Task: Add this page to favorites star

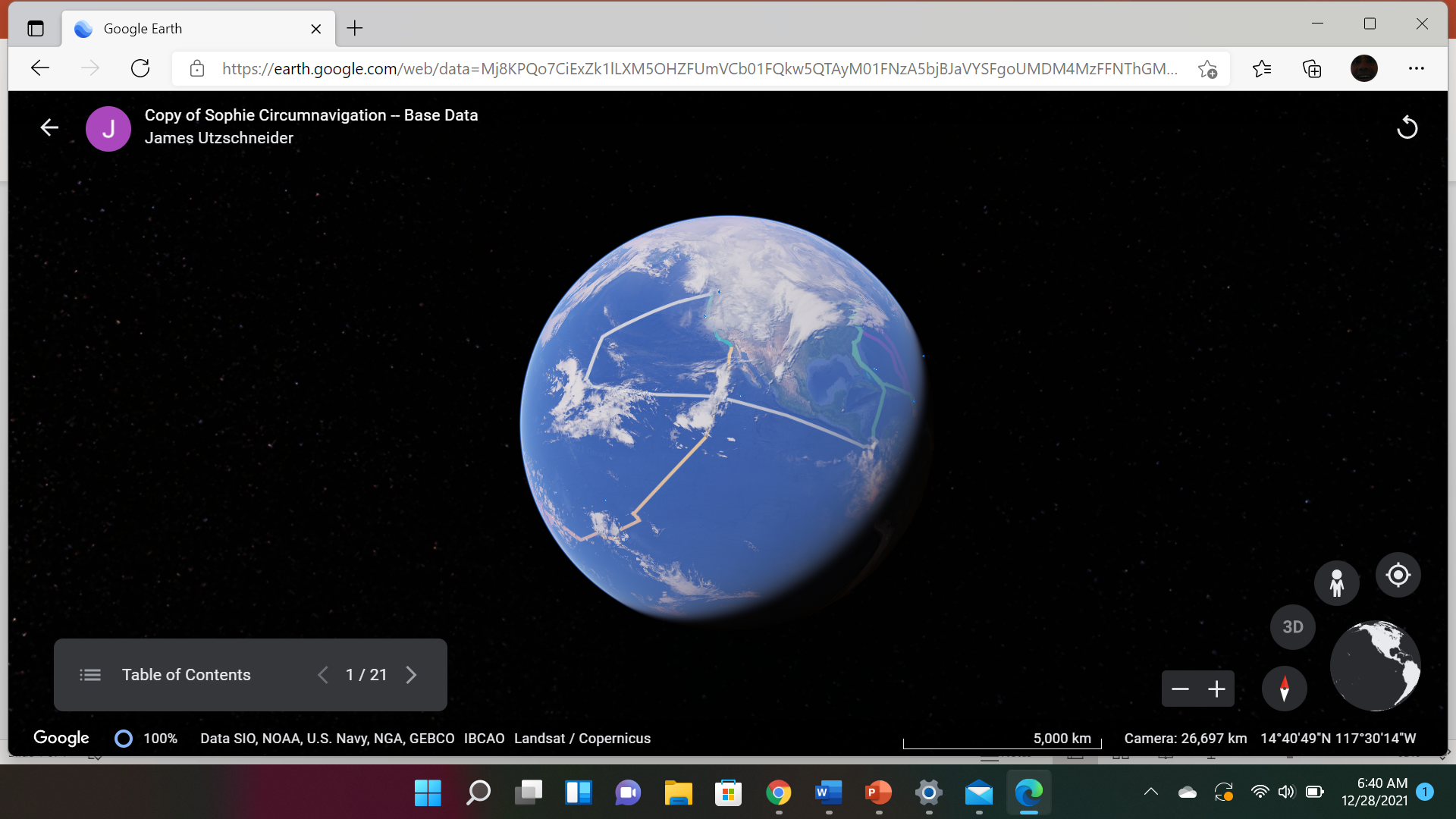Action: [x=1207, y=69]
